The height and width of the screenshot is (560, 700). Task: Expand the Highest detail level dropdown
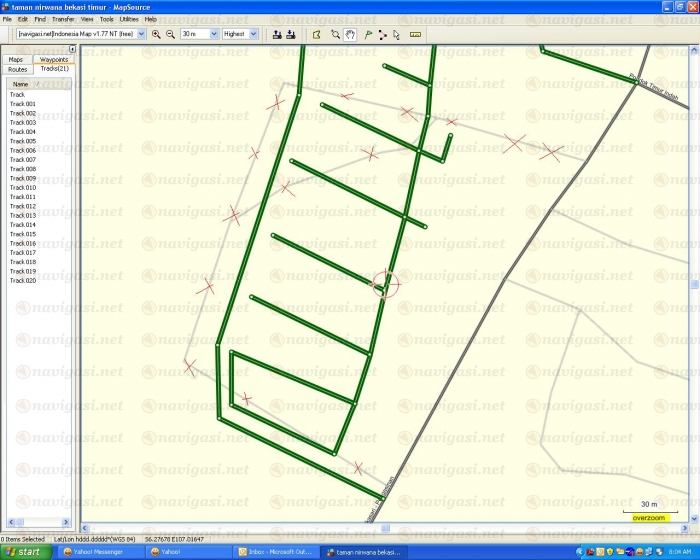tap(253, 34)
